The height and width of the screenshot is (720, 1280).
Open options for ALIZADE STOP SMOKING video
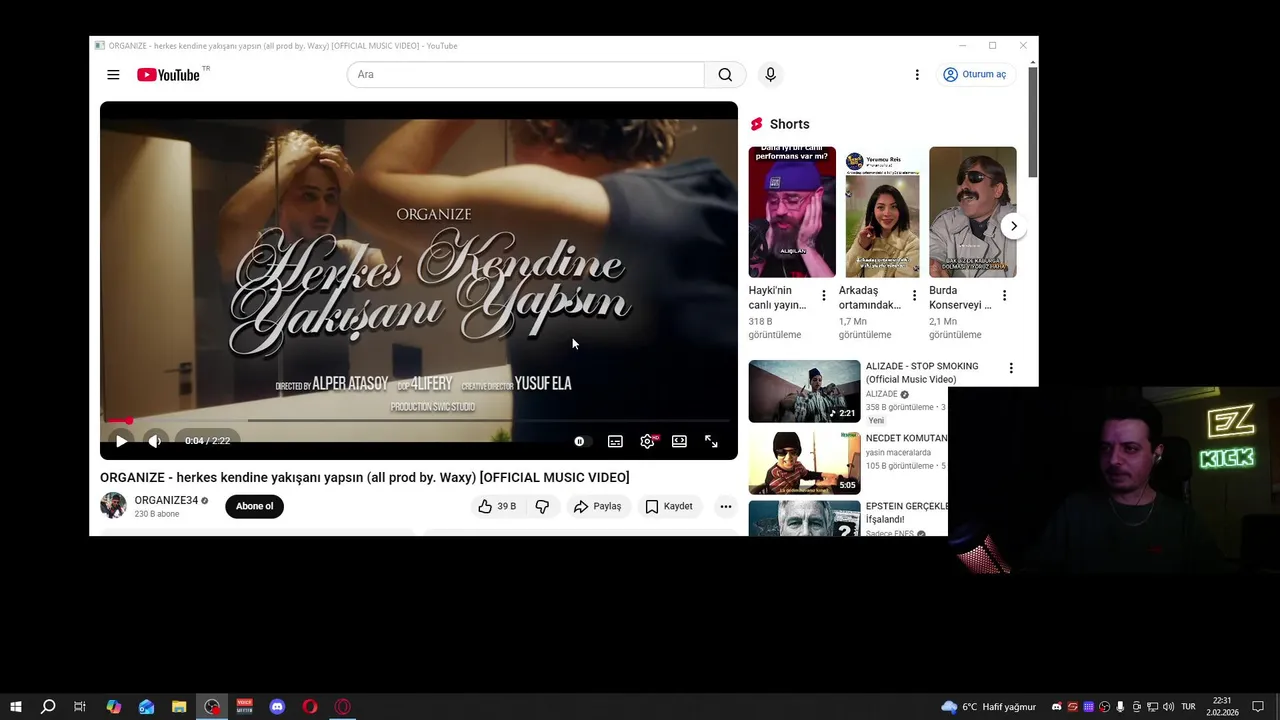[1011, 368]
